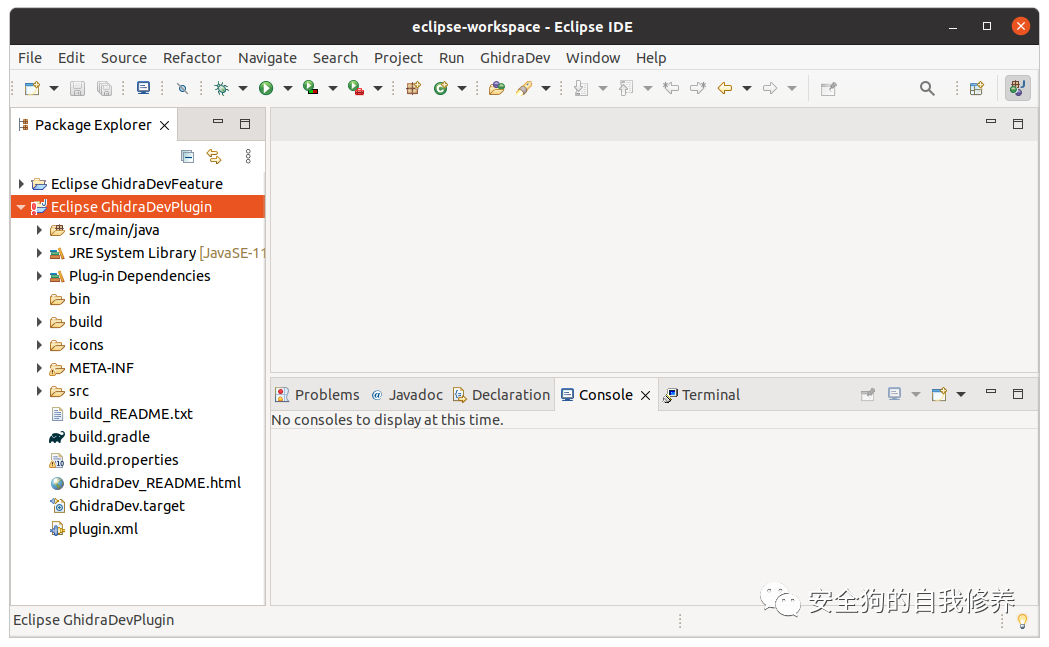Screen dimensions: 1049x647
Task: Click the Open Task search icon
Action: pyautogui.click(x=525, y=88)
